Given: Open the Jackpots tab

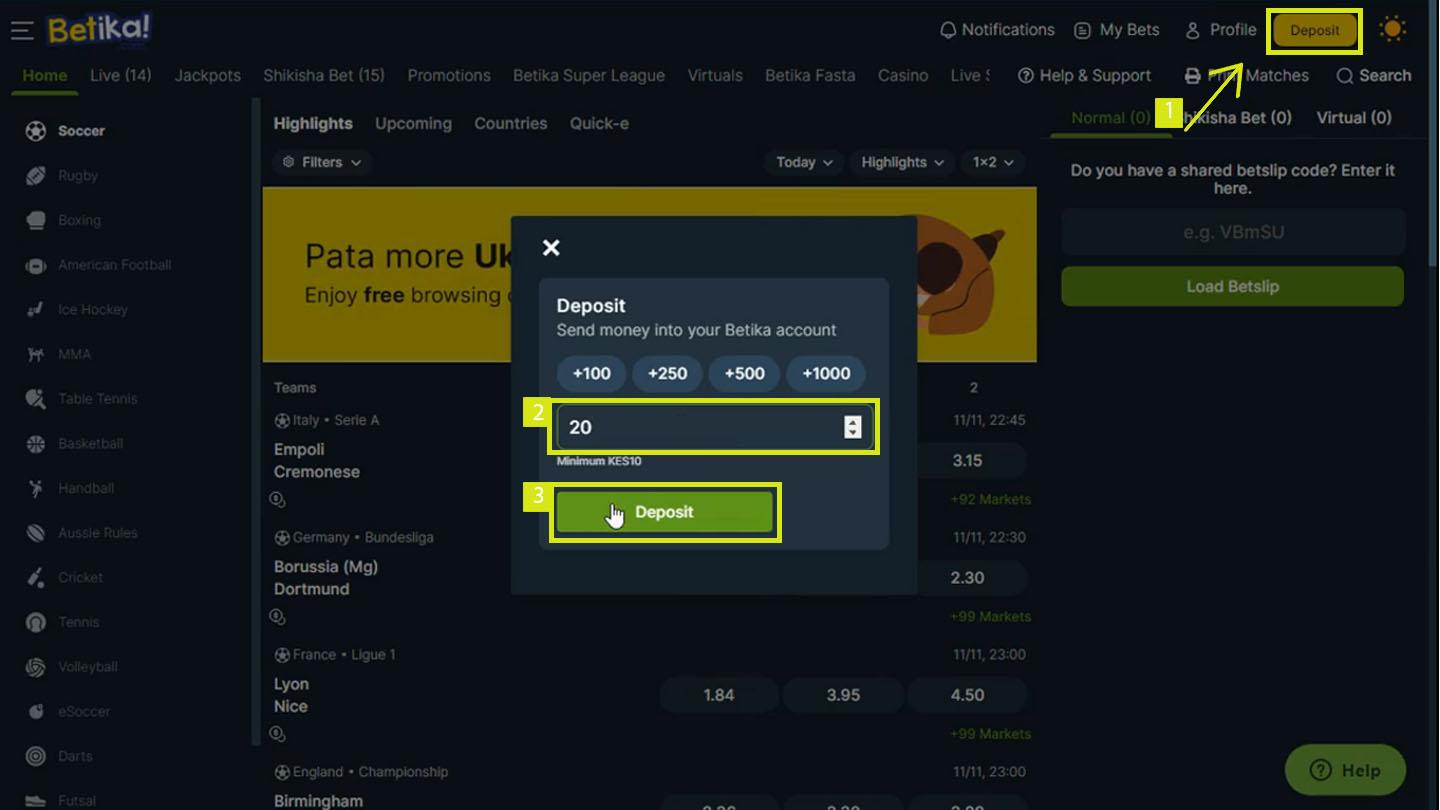Looking at the screenshot, I should point(207,76).
